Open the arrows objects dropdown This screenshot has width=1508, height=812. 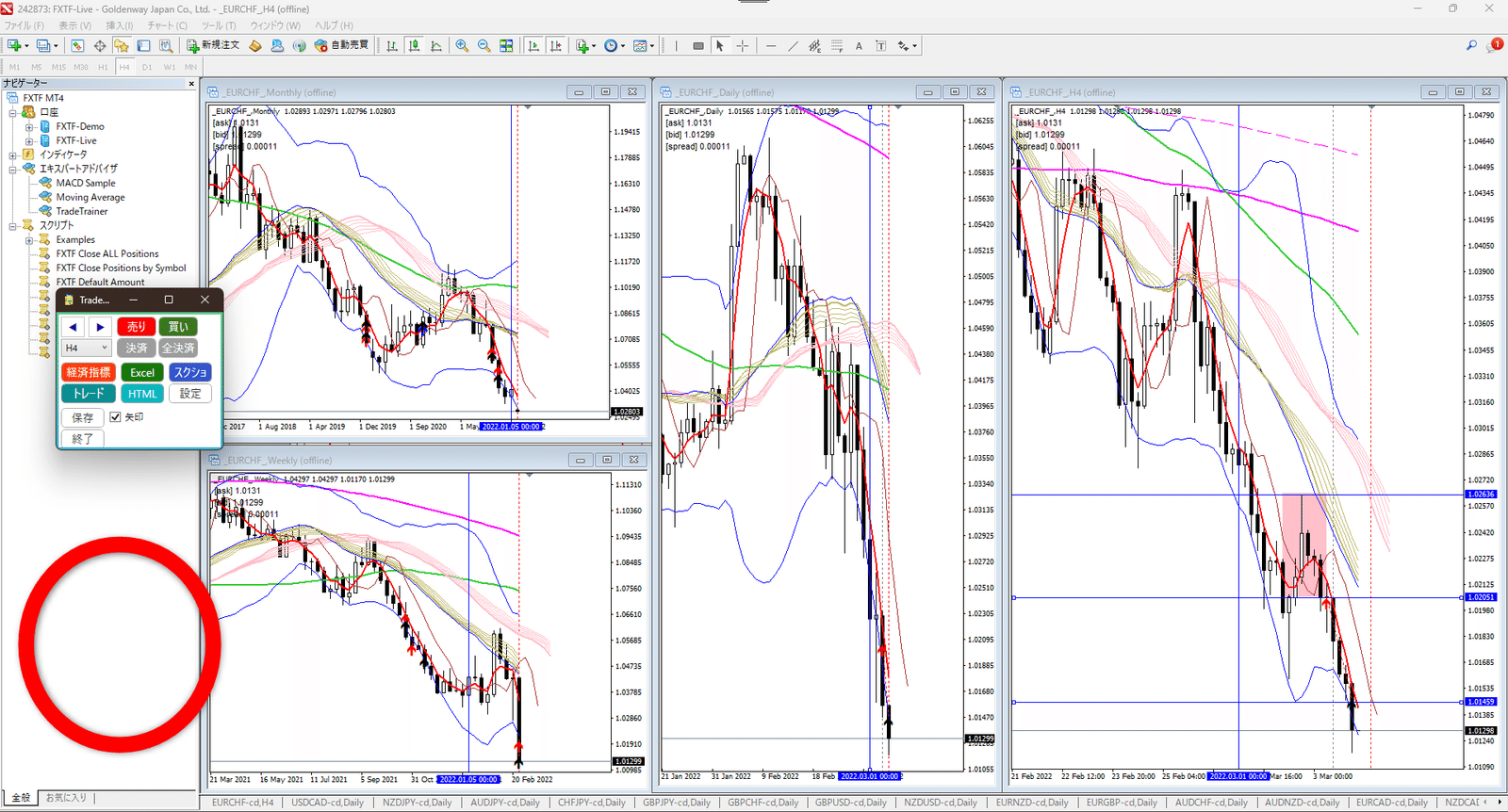click(907, 45)
